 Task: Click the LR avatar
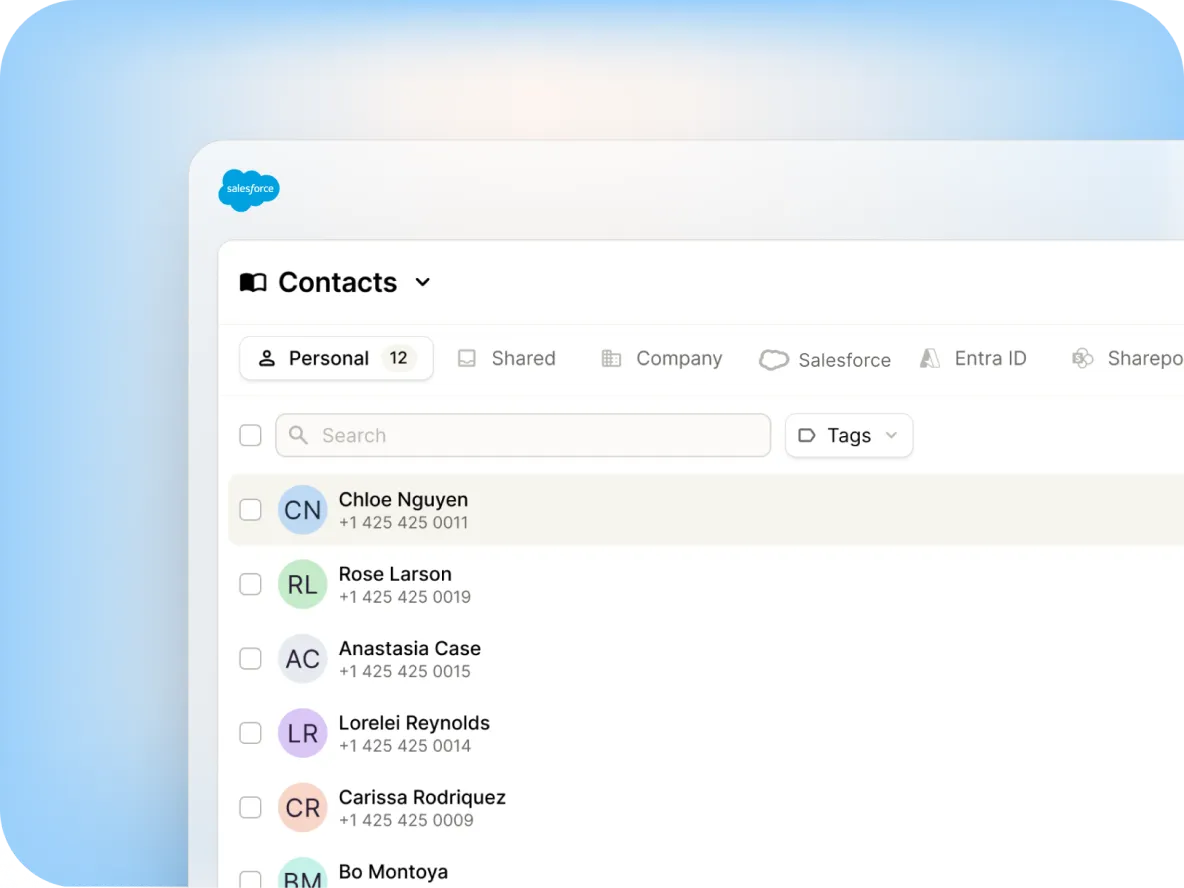302,733
